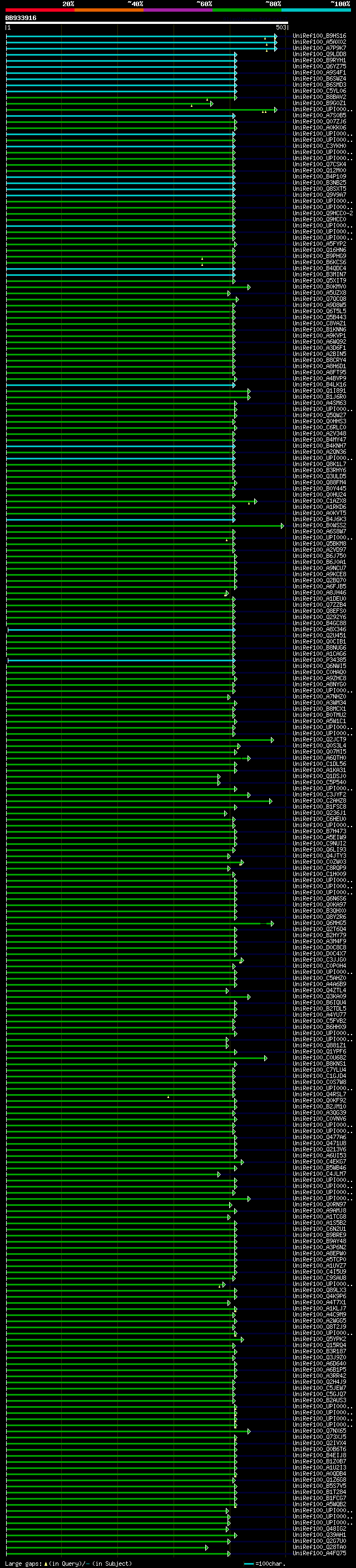This screenshot has height=1568, width=356.
Task: Select hit label UniRef100_C3YKH0
Action: click(x=319, y=146)
